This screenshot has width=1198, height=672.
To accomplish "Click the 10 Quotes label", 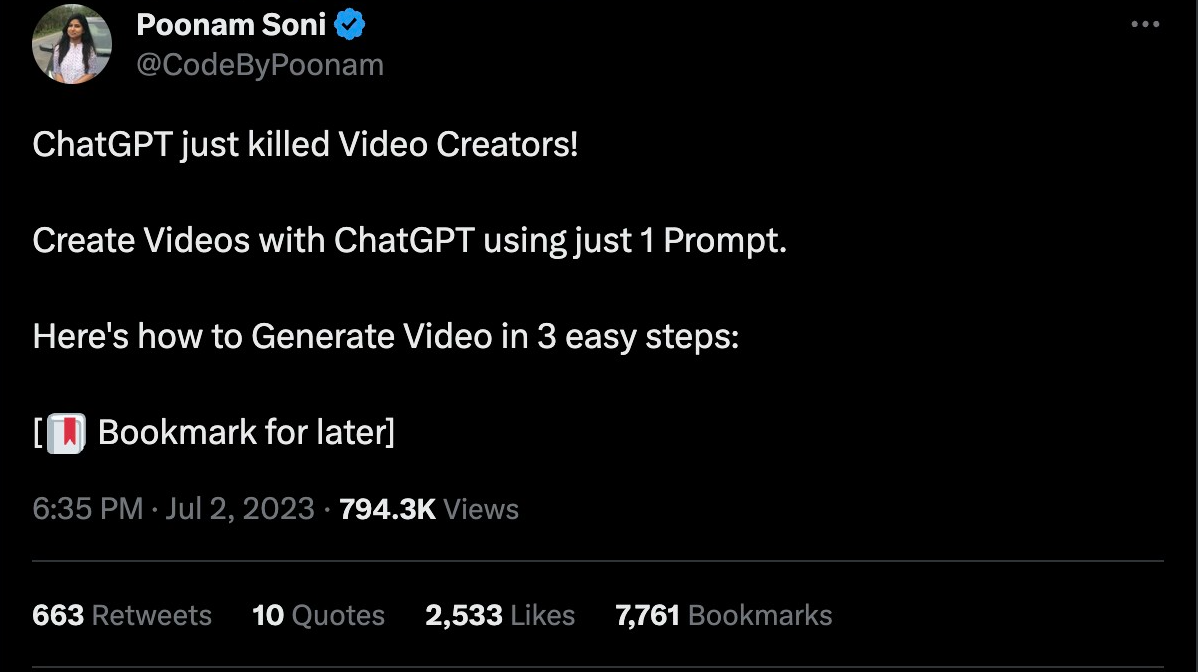I will [x=318, y=615].
